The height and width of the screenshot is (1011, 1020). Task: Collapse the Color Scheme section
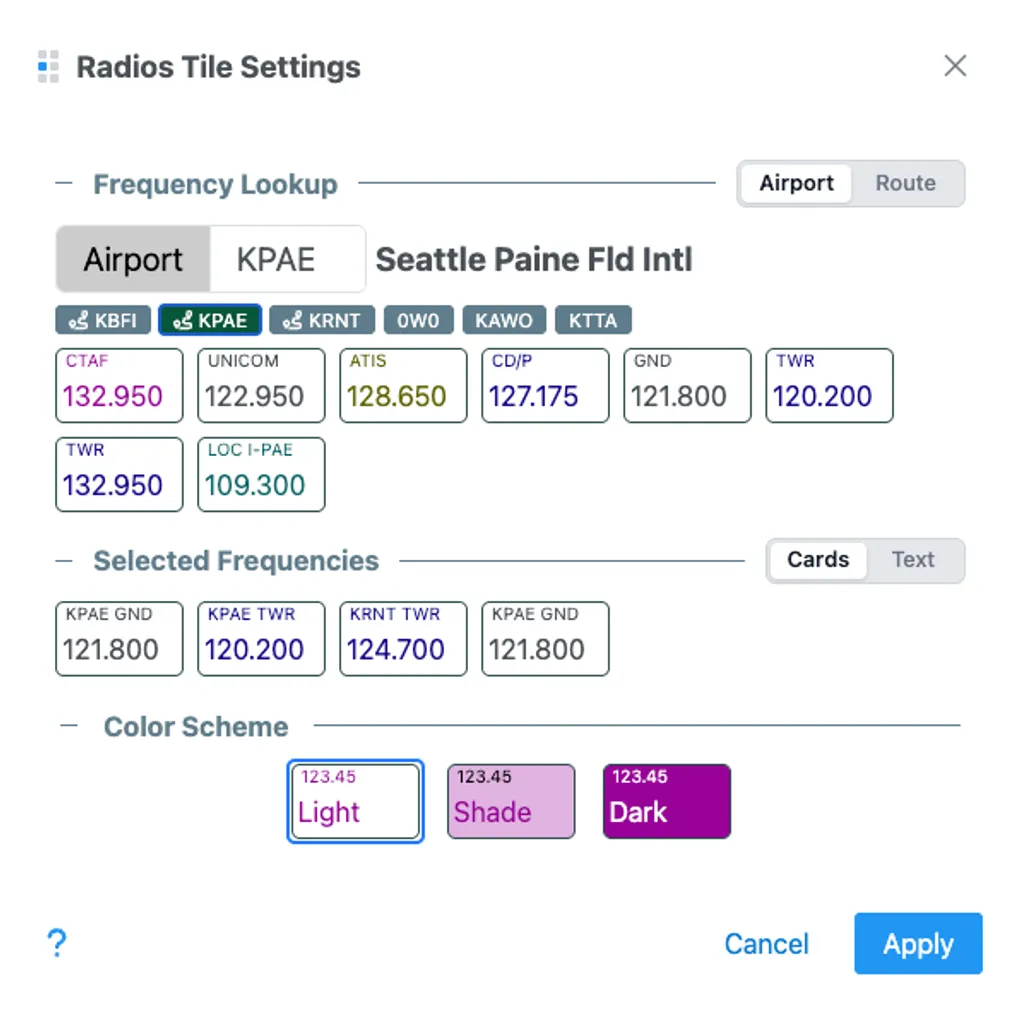tap(70, 726)
